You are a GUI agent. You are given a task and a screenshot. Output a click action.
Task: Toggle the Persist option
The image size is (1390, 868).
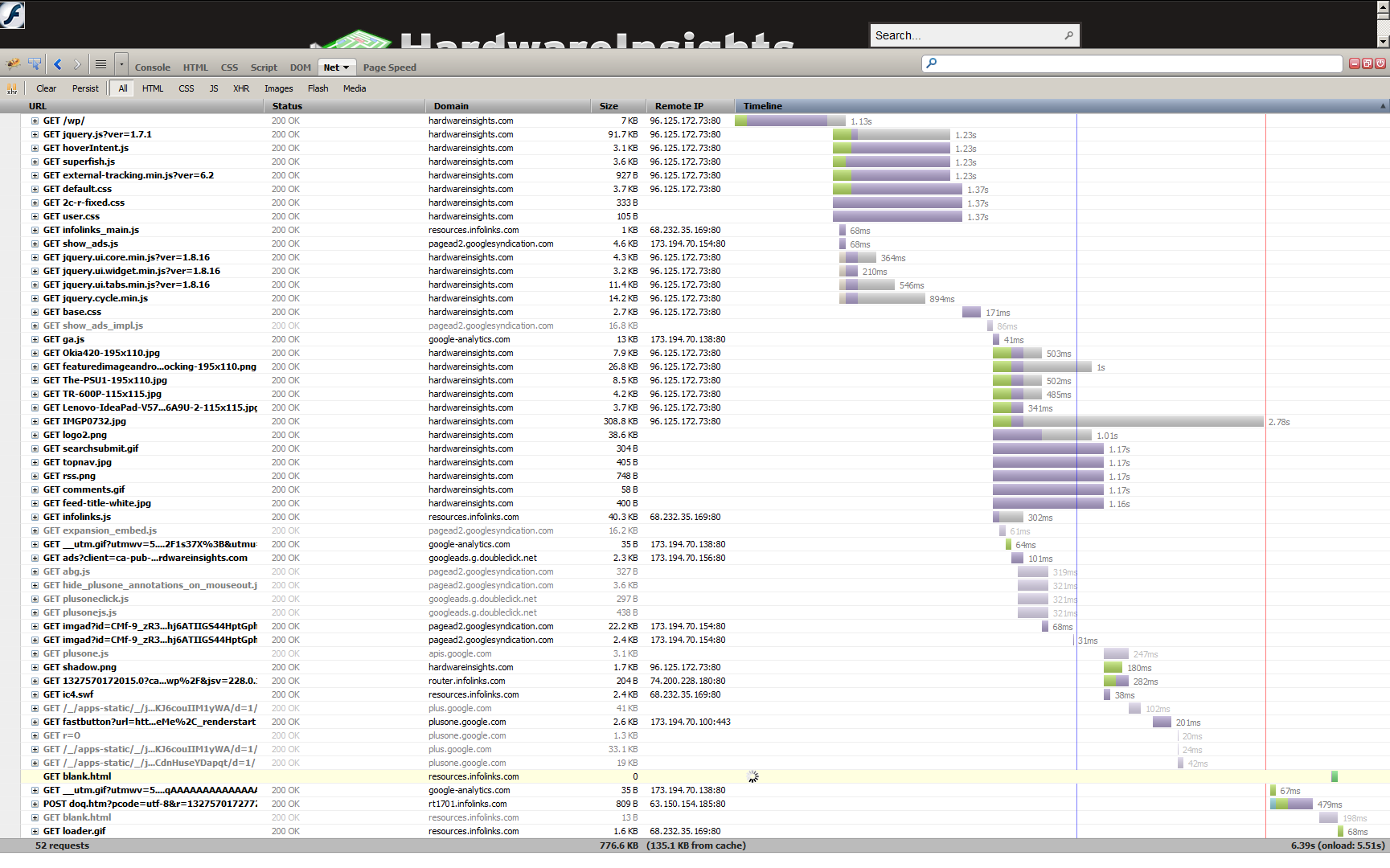85,88
